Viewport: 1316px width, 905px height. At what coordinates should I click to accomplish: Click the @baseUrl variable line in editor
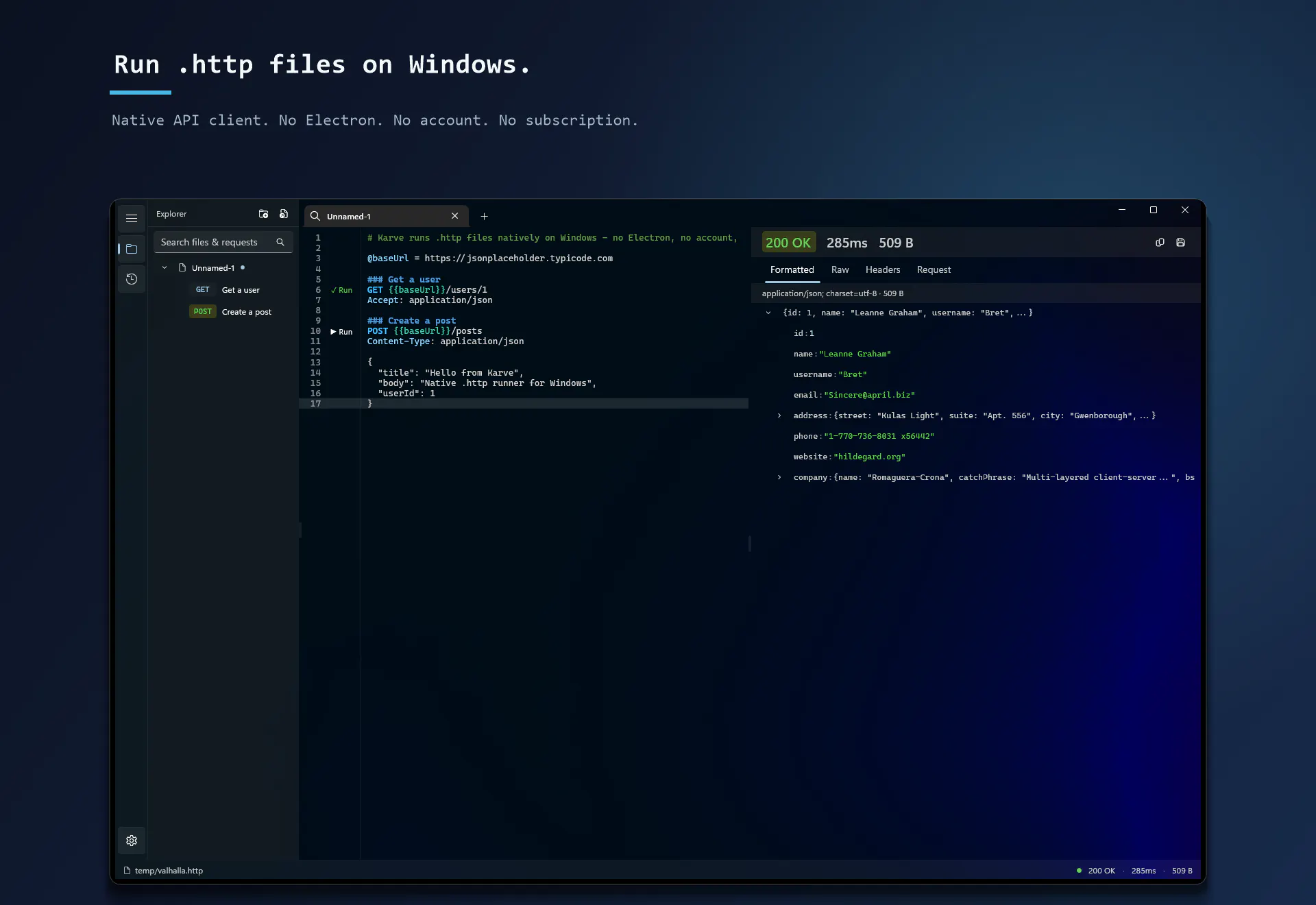(x=489, y=258)
